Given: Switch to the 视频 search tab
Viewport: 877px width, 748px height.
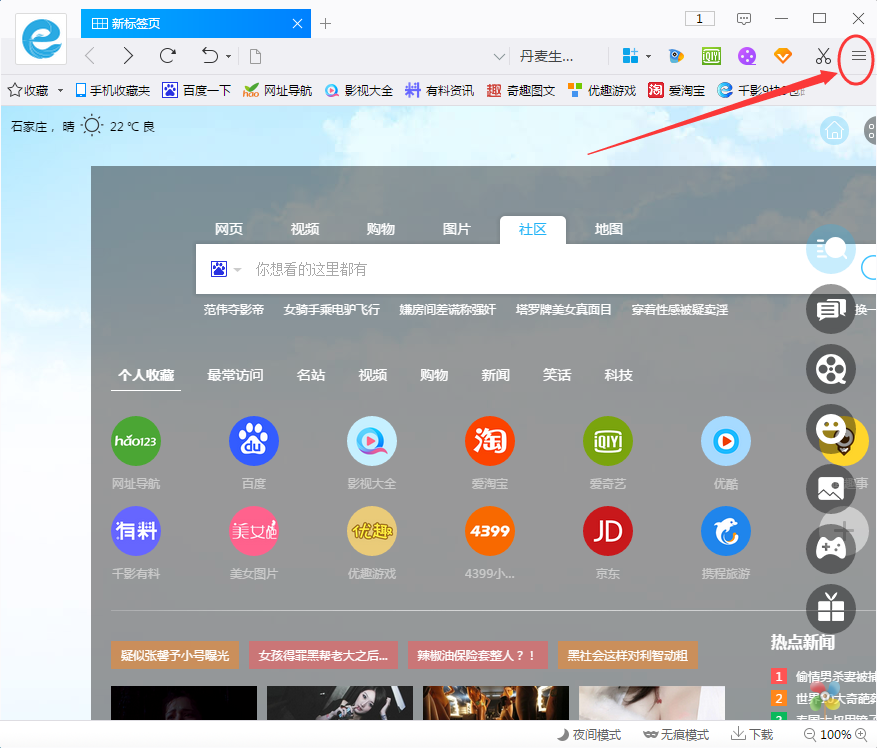Looking at the screenshot, I should pos(304,229).
